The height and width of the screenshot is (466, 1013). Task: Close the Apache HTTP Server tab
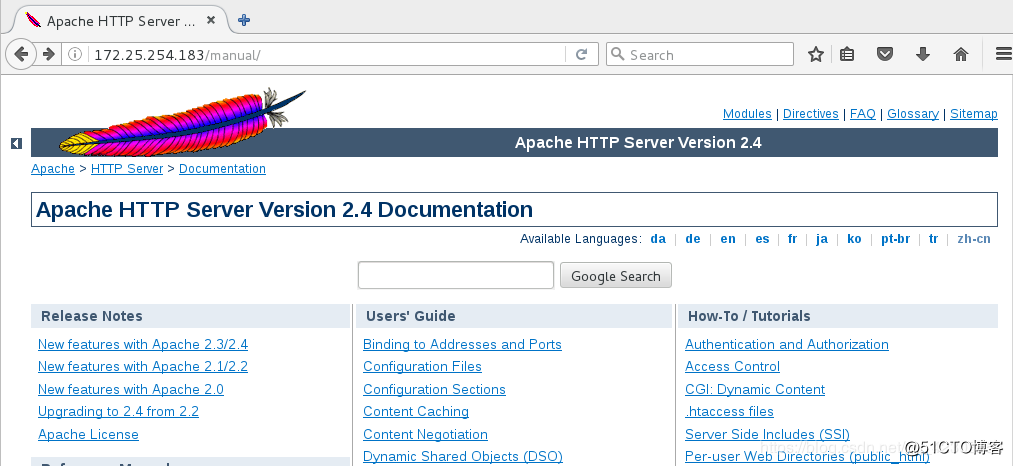[x=211, y=20]
